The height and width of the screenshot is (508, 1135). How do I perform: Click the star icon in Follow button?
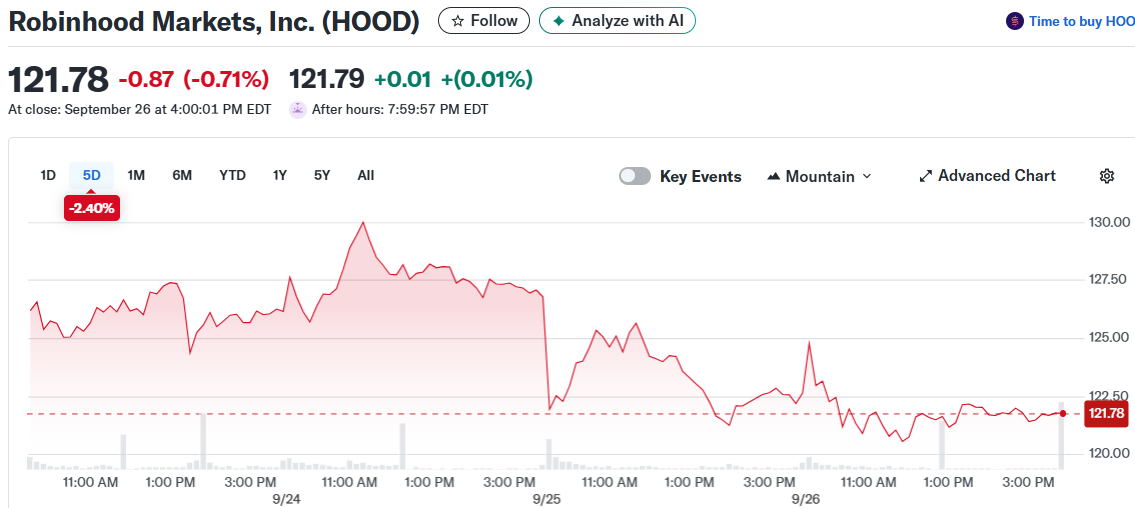pyautogui.click(x=457, y=21)
